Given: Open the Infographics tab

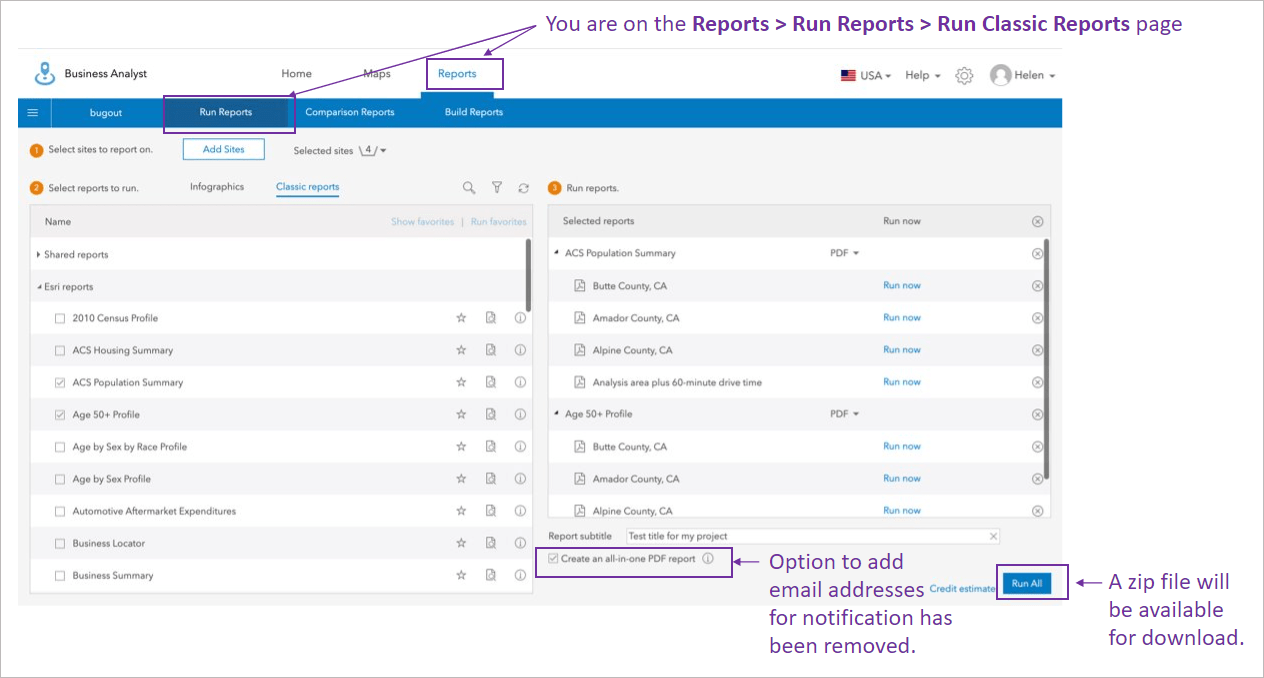Looking at the screenshot, I should 217,187.
